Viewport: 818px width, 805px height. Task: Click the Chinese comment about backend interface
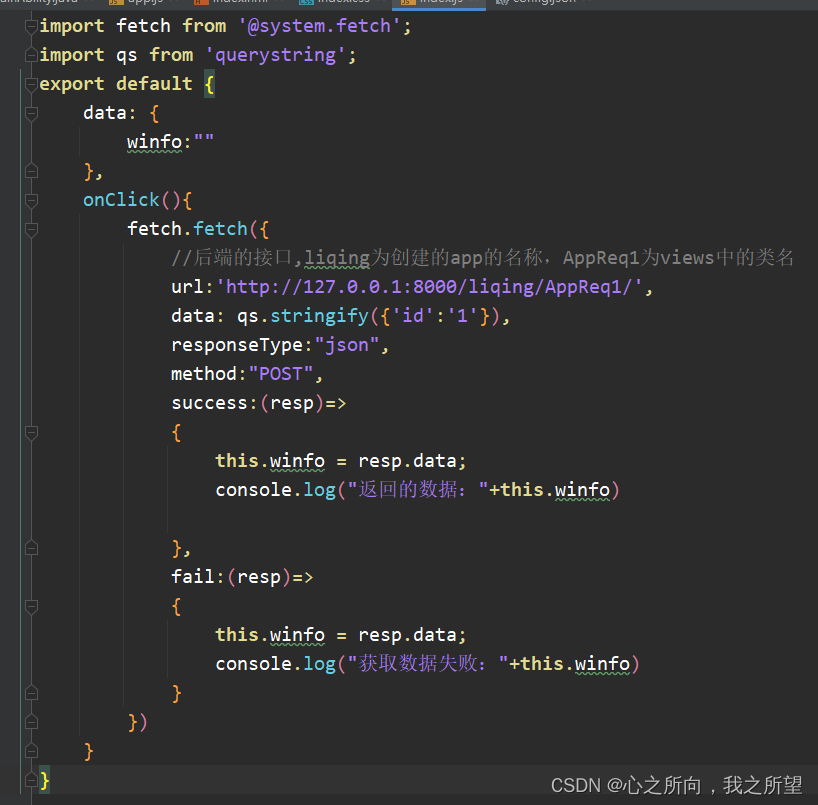[483, 258]
